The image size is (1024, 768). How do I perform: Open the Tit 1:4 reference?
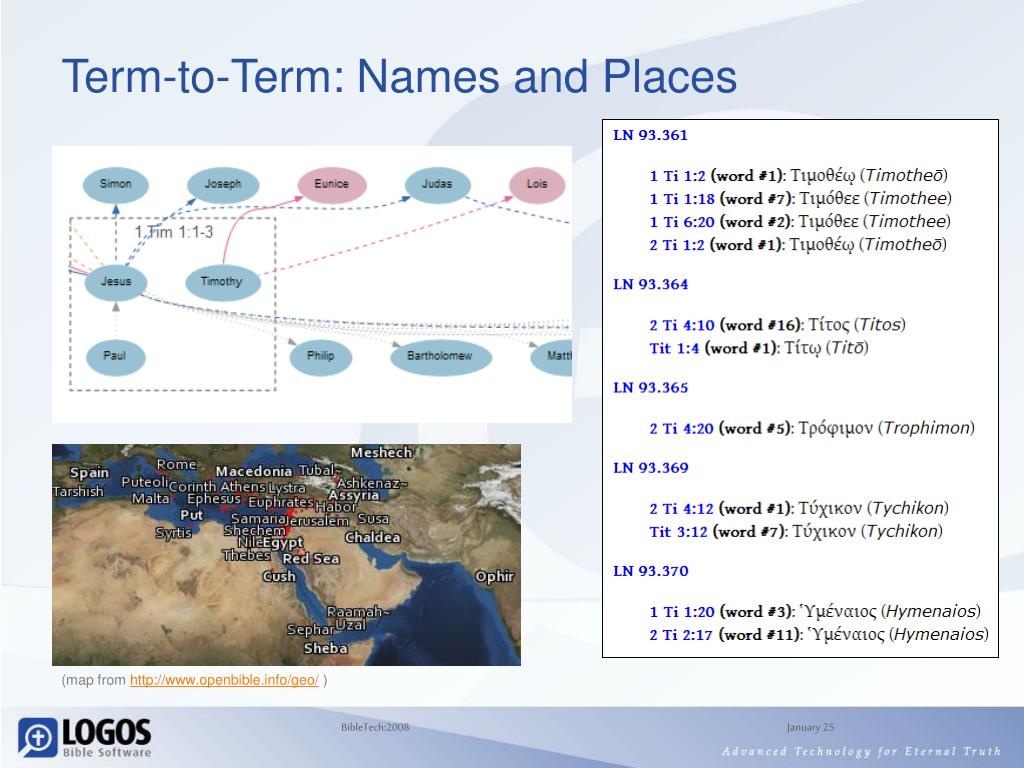675,348
